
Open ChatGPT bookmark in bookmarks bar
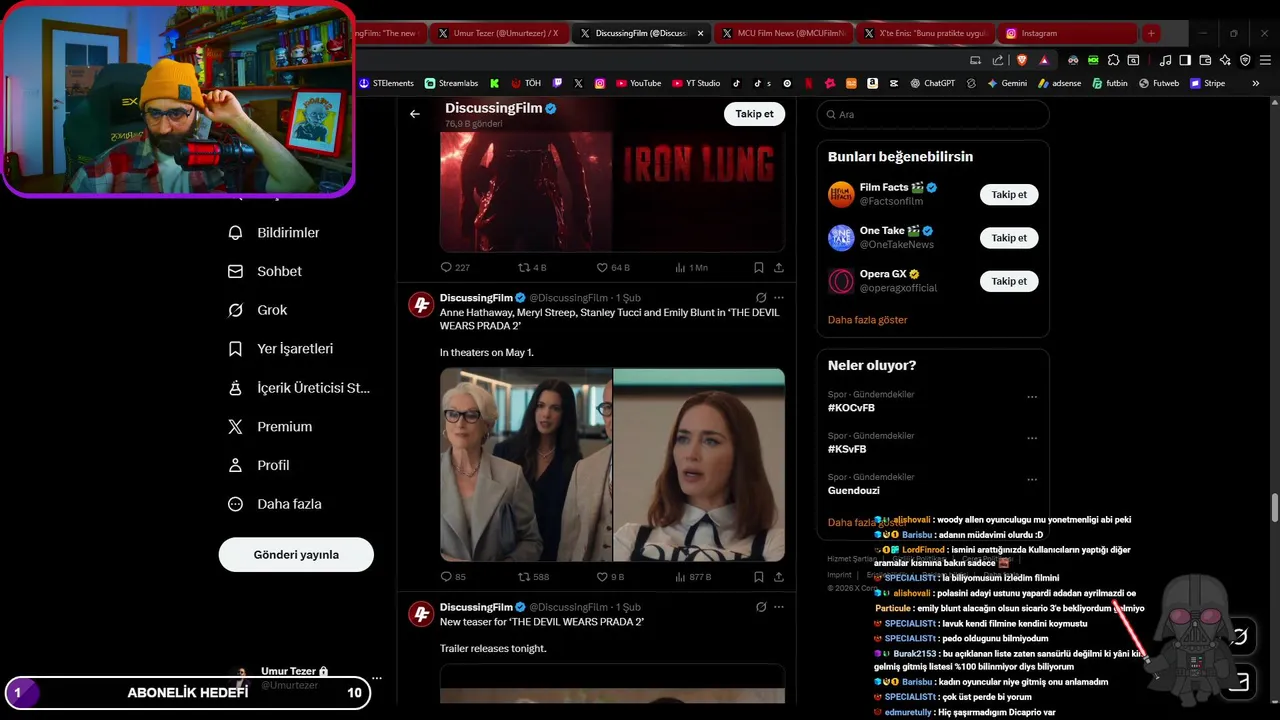click(932, 83)
